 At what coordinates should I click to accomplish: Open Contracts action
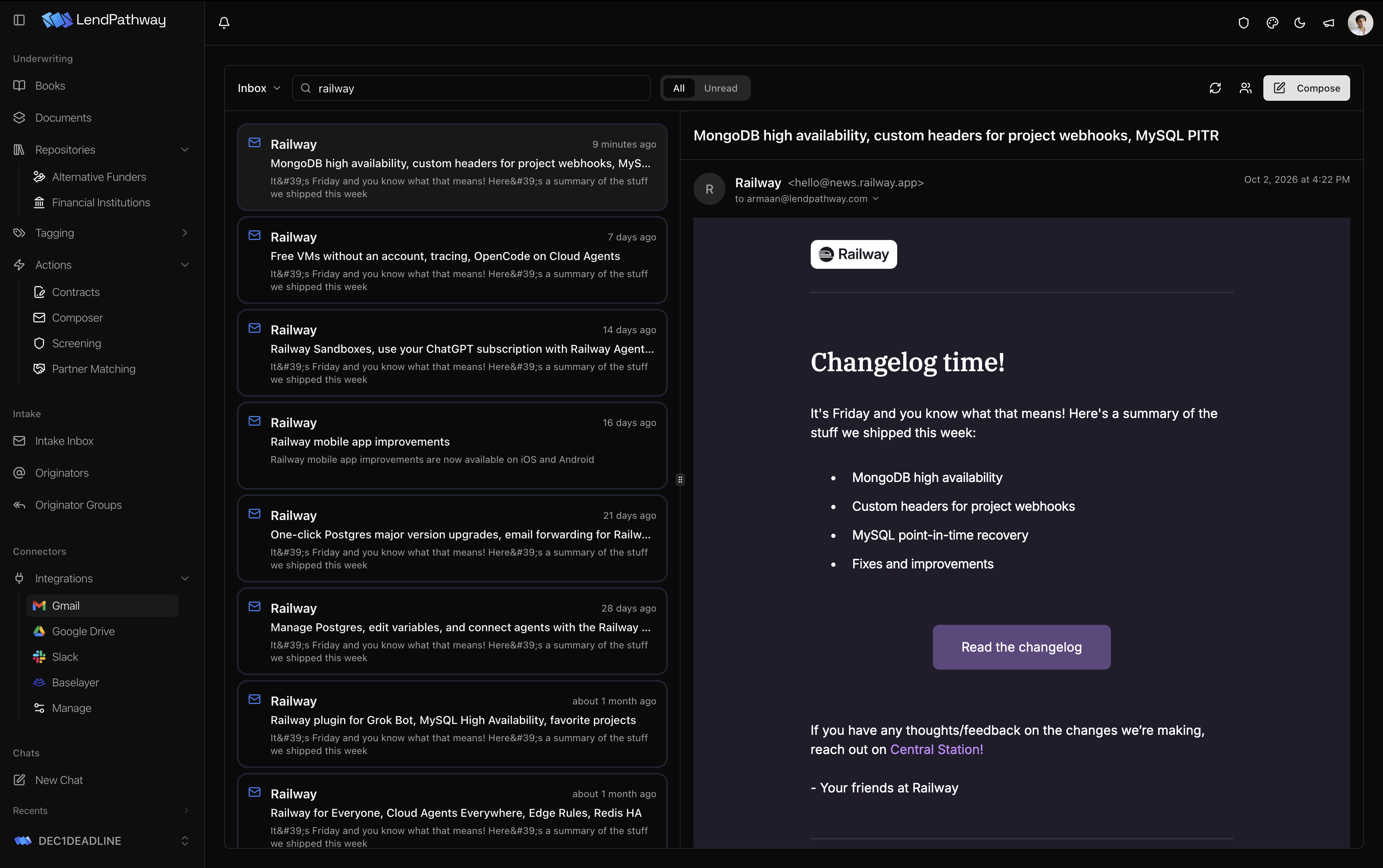pyautogui.click(x=76, y=292)
